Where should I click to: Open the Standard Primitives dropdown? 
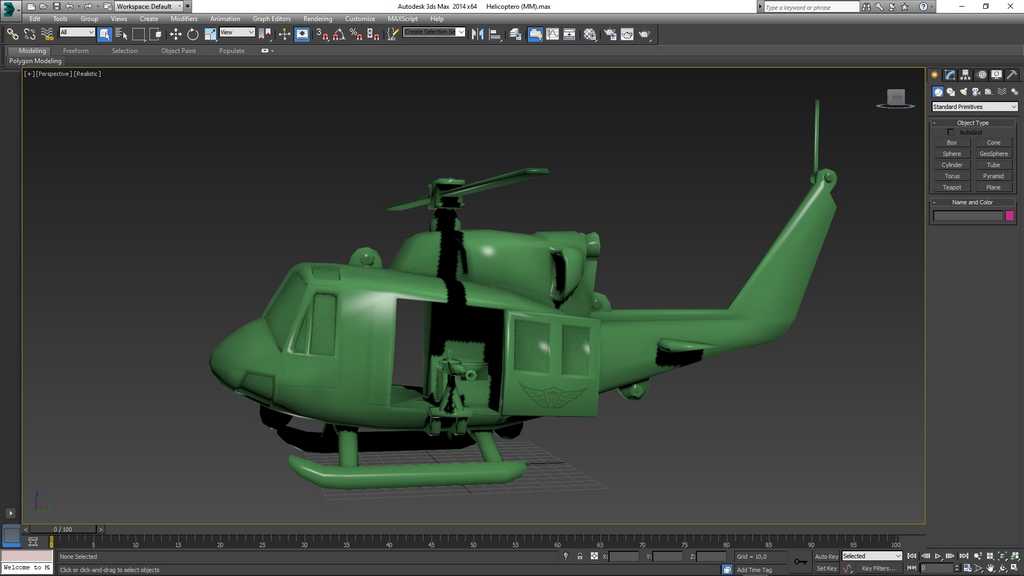pyautogui.click(x=975, y=106)
